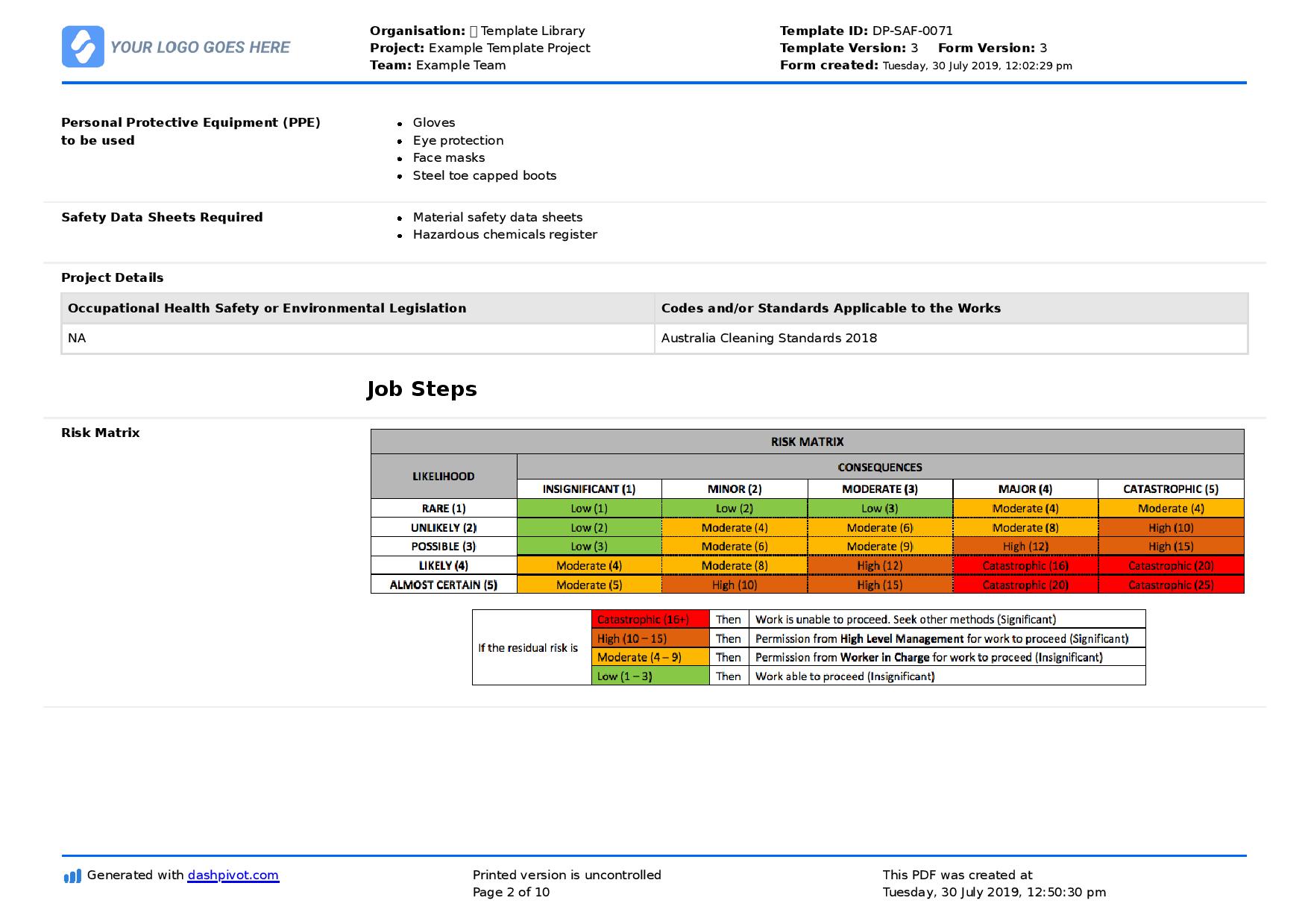Screen dimensions: 1308x924
Task: Click the Low (1 – 3) legend swatch
Action: 650,676
